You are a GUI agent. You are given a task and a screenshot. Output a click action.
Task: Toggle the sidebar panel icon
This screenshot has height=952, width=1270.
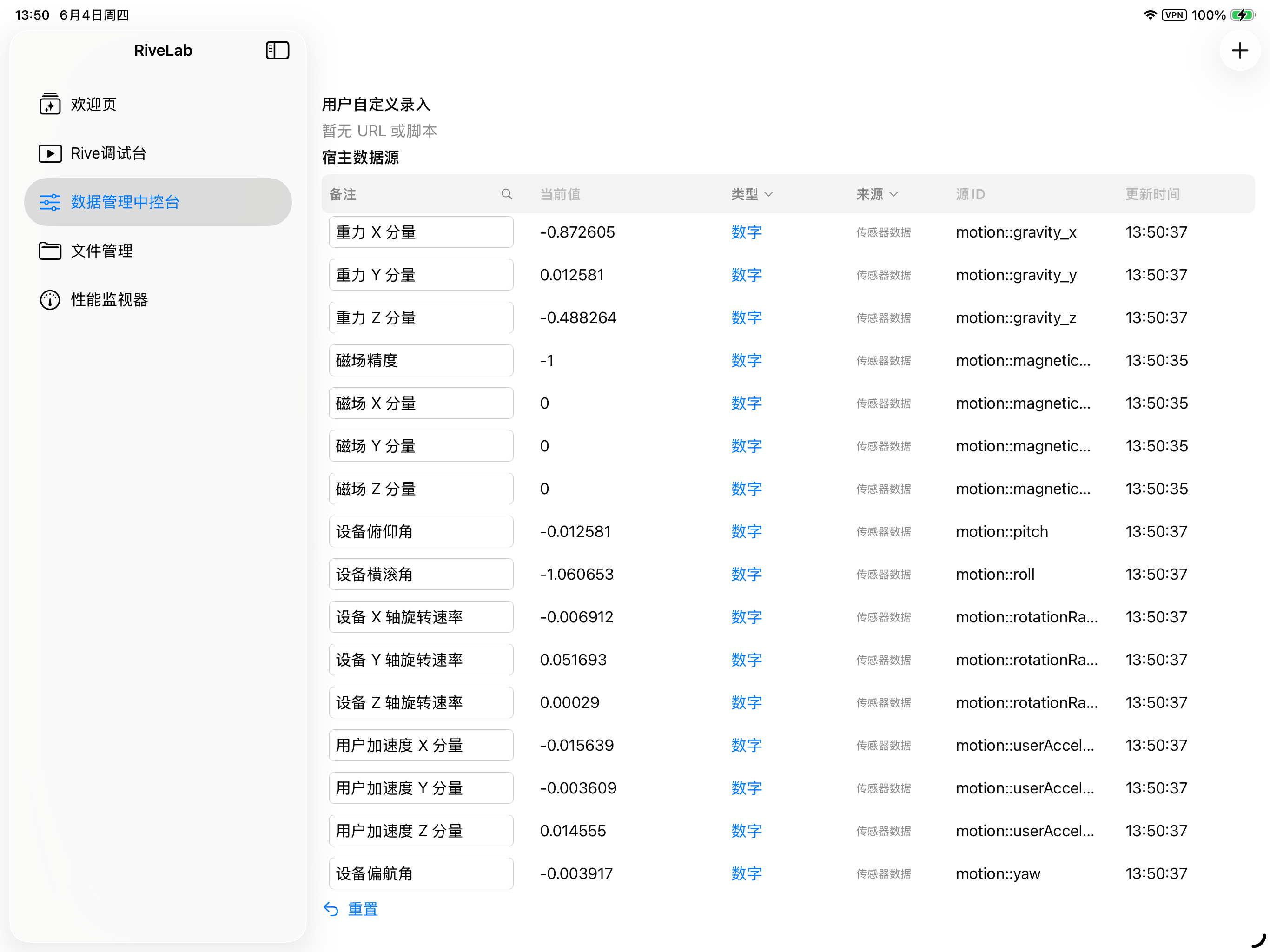tap(278, 51)
